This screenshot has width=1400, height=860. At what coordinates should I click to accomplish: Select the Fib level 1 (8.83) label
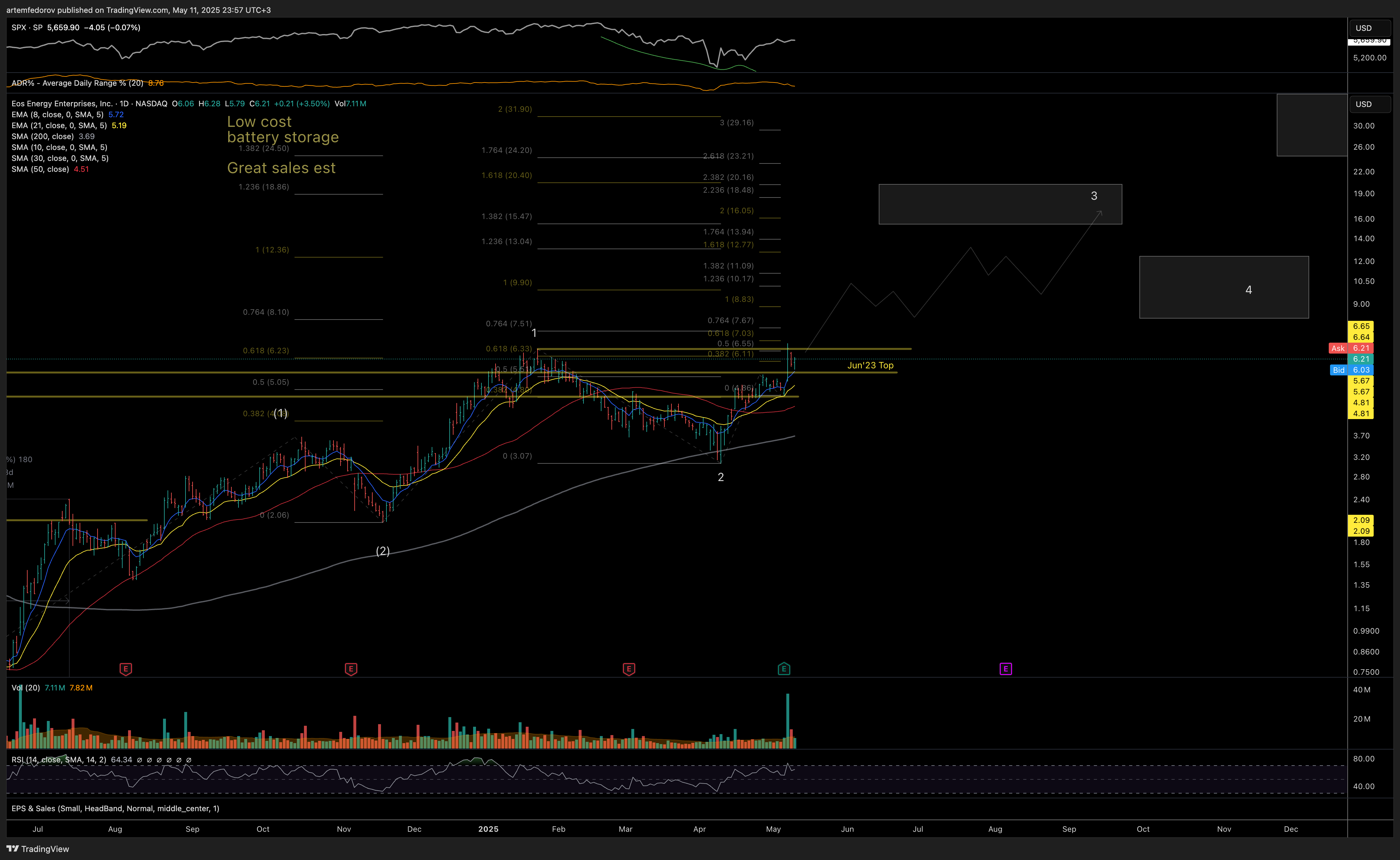tap(739, 299)
